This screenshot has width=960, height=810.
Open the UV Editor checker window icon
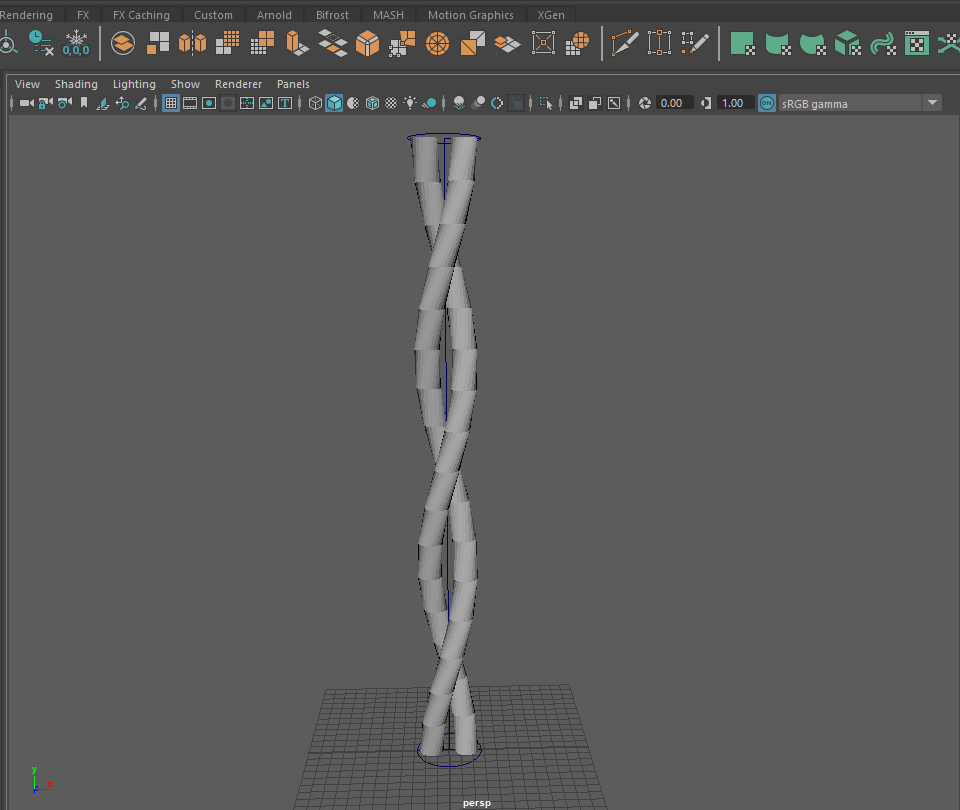tap(916, 43)
